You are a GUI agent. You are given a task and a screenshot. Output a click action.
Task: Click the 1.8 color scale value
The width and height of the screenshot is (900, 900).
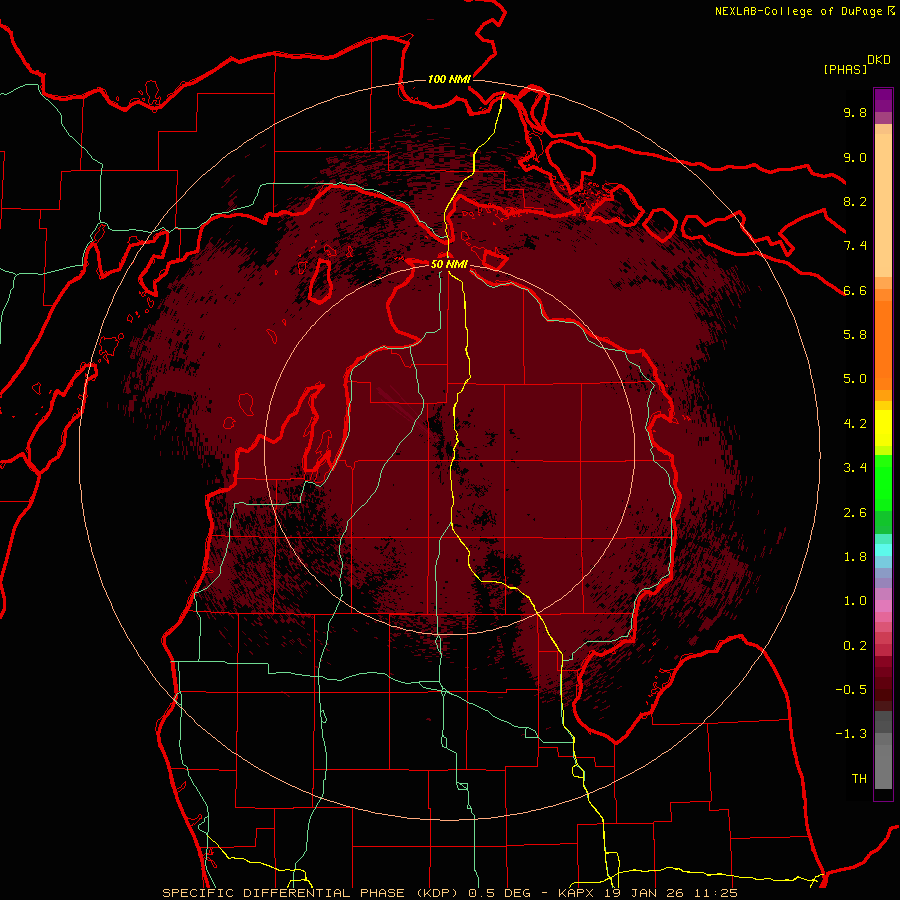click(855, 557)
